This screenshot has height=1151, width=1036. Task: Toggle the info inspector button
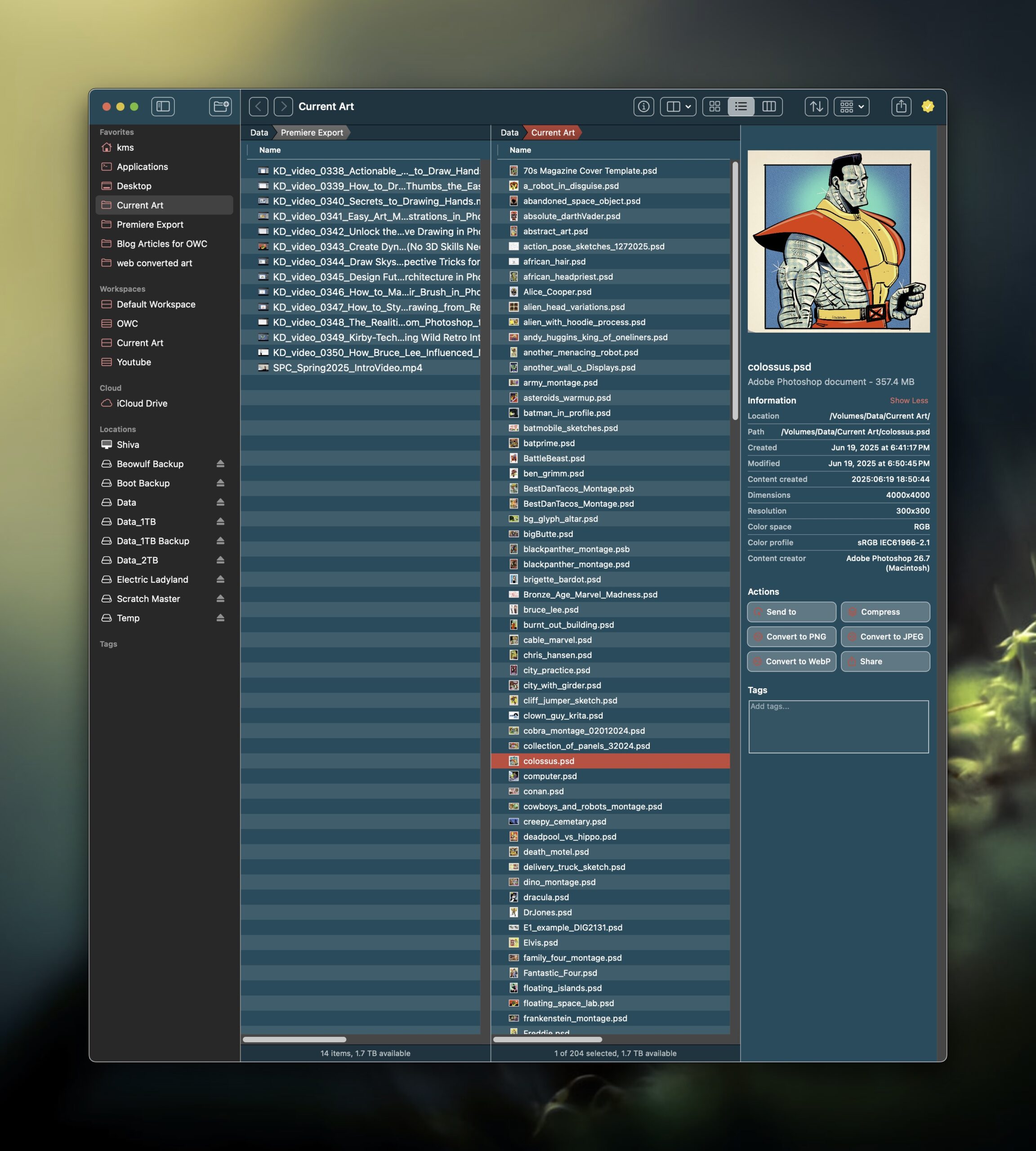point(643,107)
